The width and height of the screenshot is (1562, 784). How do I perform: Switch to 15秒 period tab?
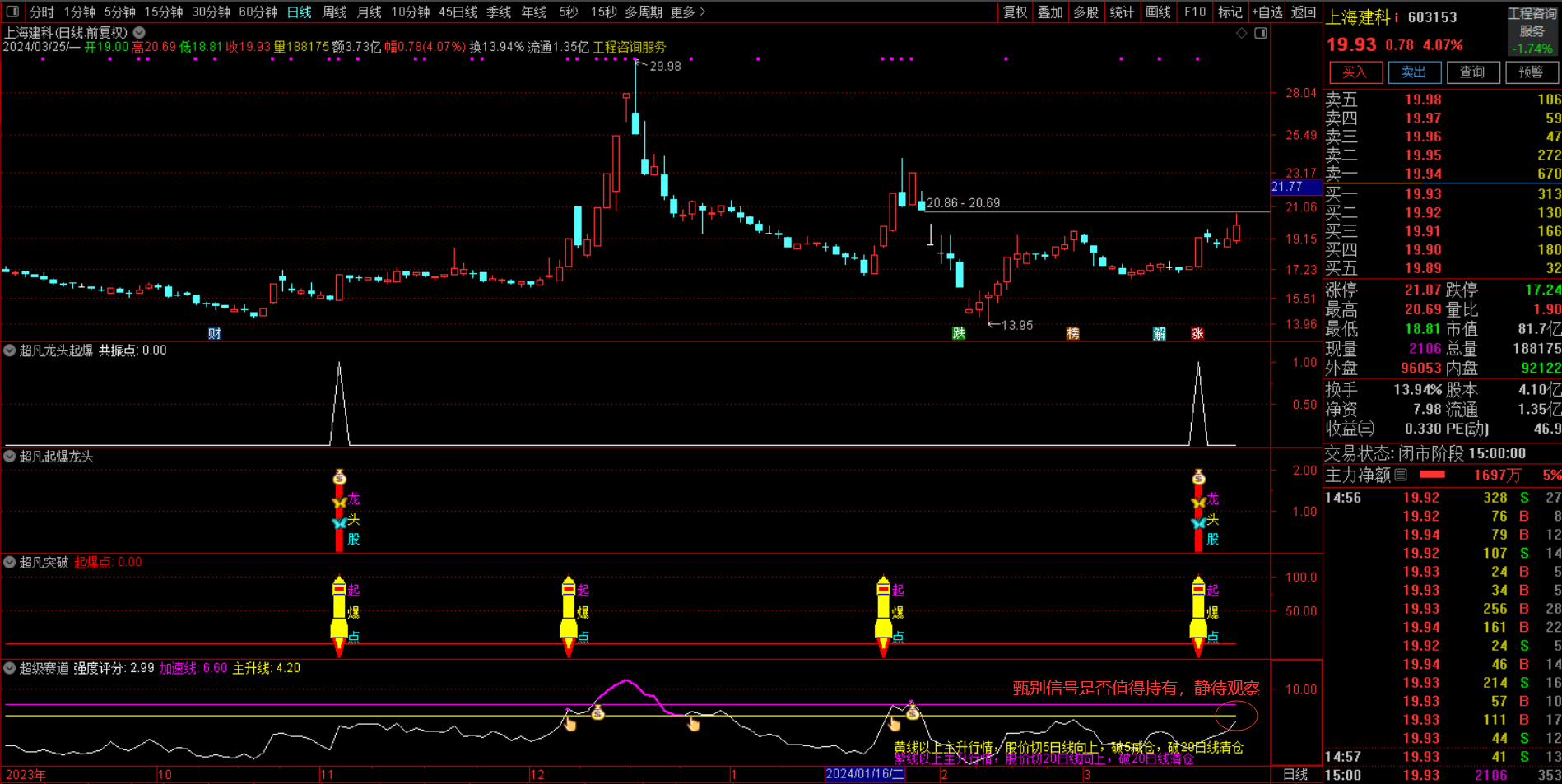(604, 12)
